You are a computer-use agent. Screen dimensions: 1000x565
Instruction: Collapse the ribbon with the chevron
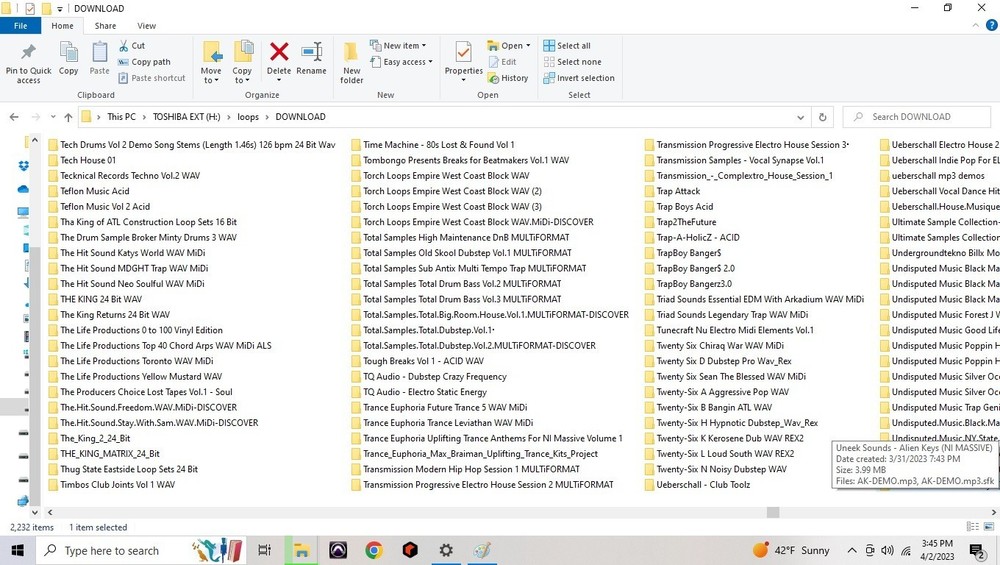coord(976,26)
